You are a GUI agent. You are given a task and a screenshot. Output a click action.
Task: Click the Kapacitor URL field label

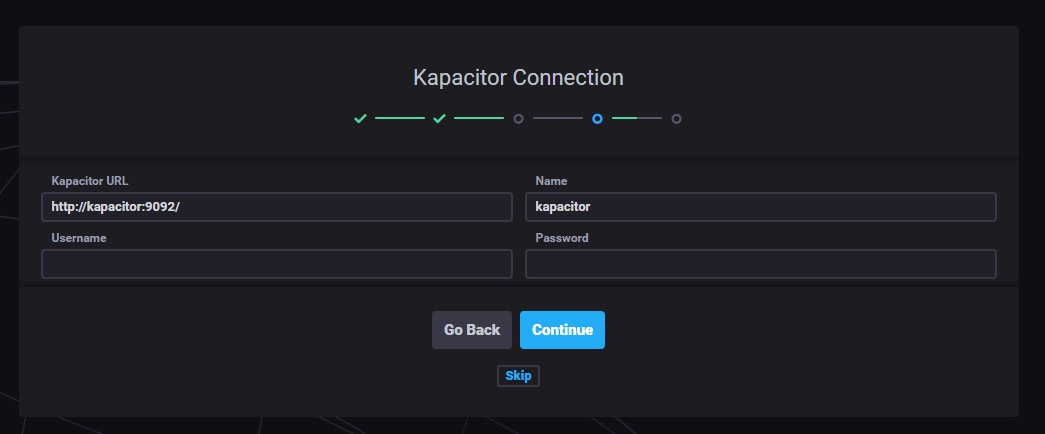click(x=90, y=181)
